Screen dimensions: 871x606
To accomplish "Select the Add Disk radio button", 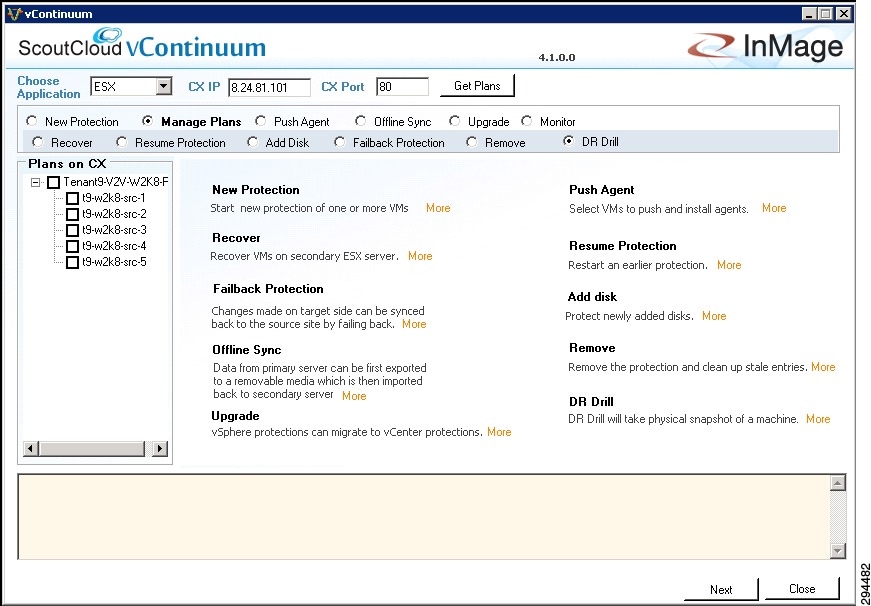I will (253, 142).
